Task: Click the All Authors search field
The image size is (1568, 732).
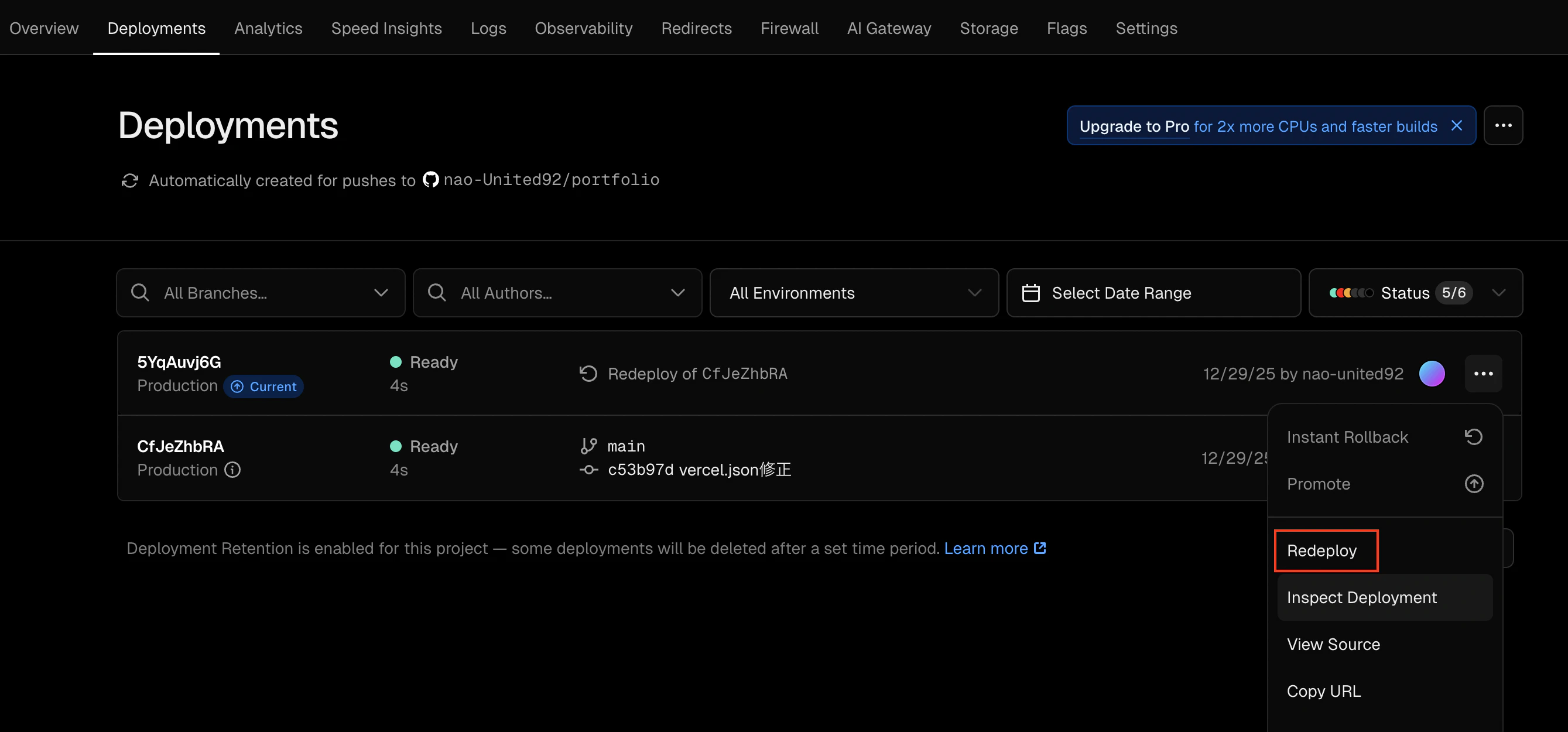Action: [x=557, y=293]
